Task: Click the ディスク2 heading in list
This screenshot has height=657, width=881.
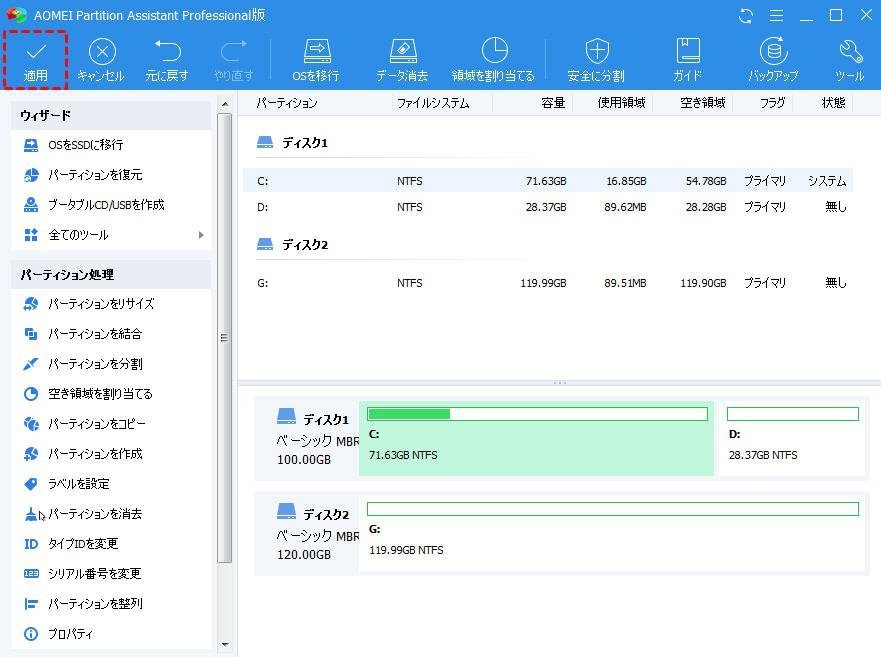Action: [x=305, y=244]
